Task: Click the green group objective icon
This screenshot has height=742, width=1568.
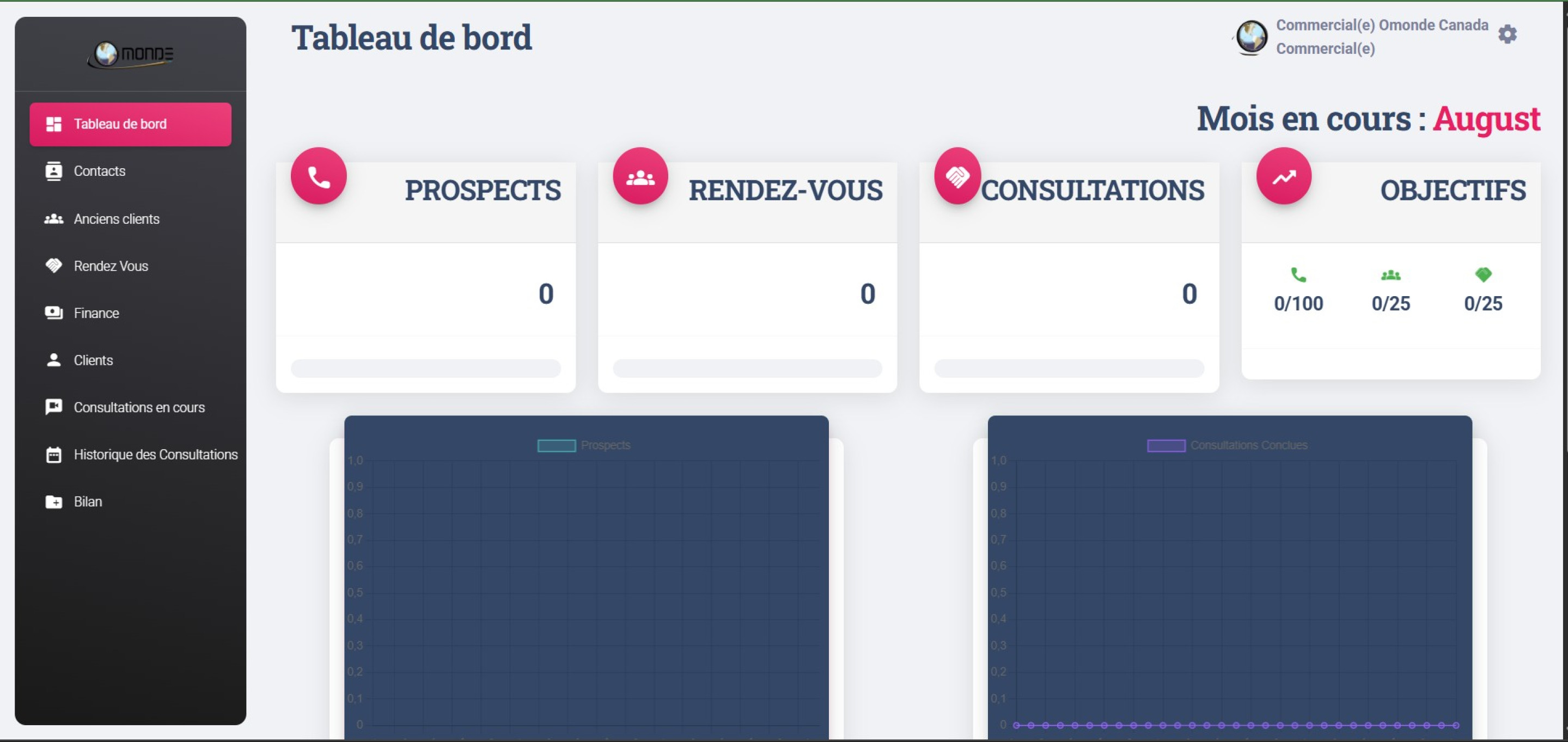Action: 1391,275
